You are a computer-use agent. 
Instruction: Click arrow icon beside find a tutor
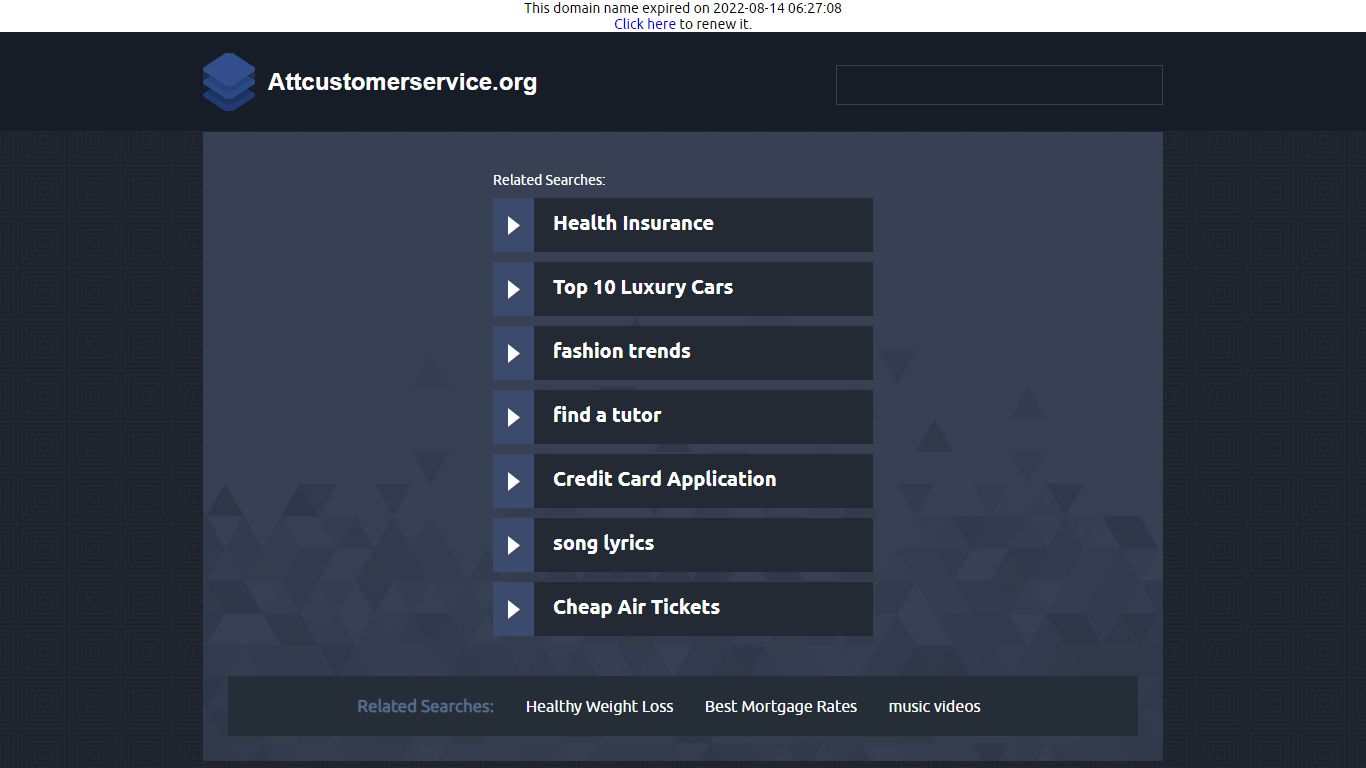click(x=514, y=417)
